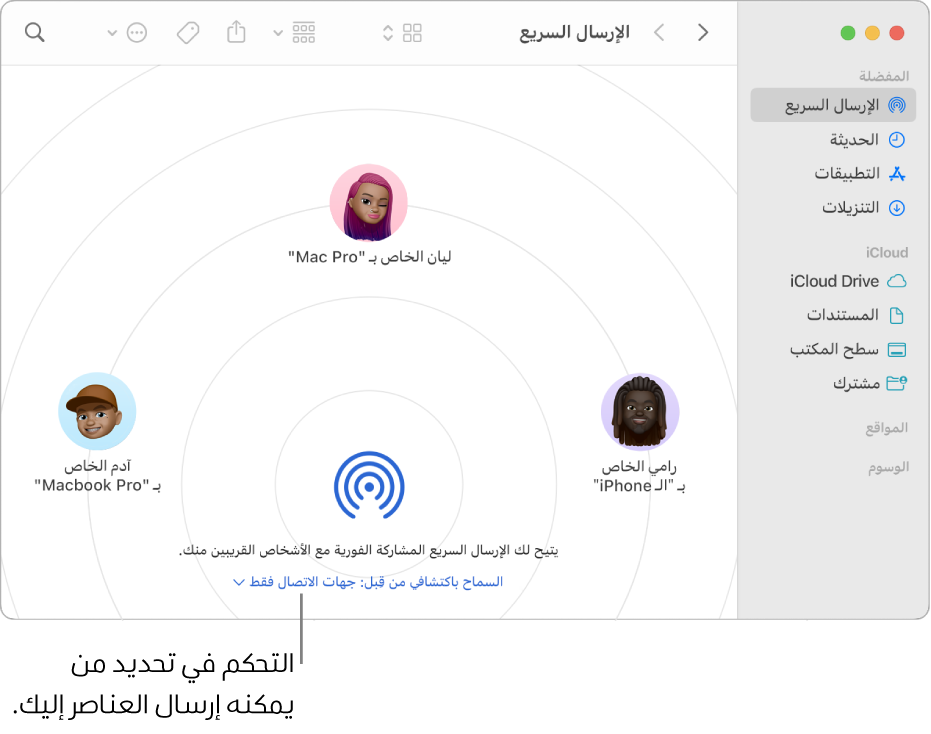Open سطح المكتب in the sidebar
This screenshot has height=734, width=931.
(x=833, y=349)
